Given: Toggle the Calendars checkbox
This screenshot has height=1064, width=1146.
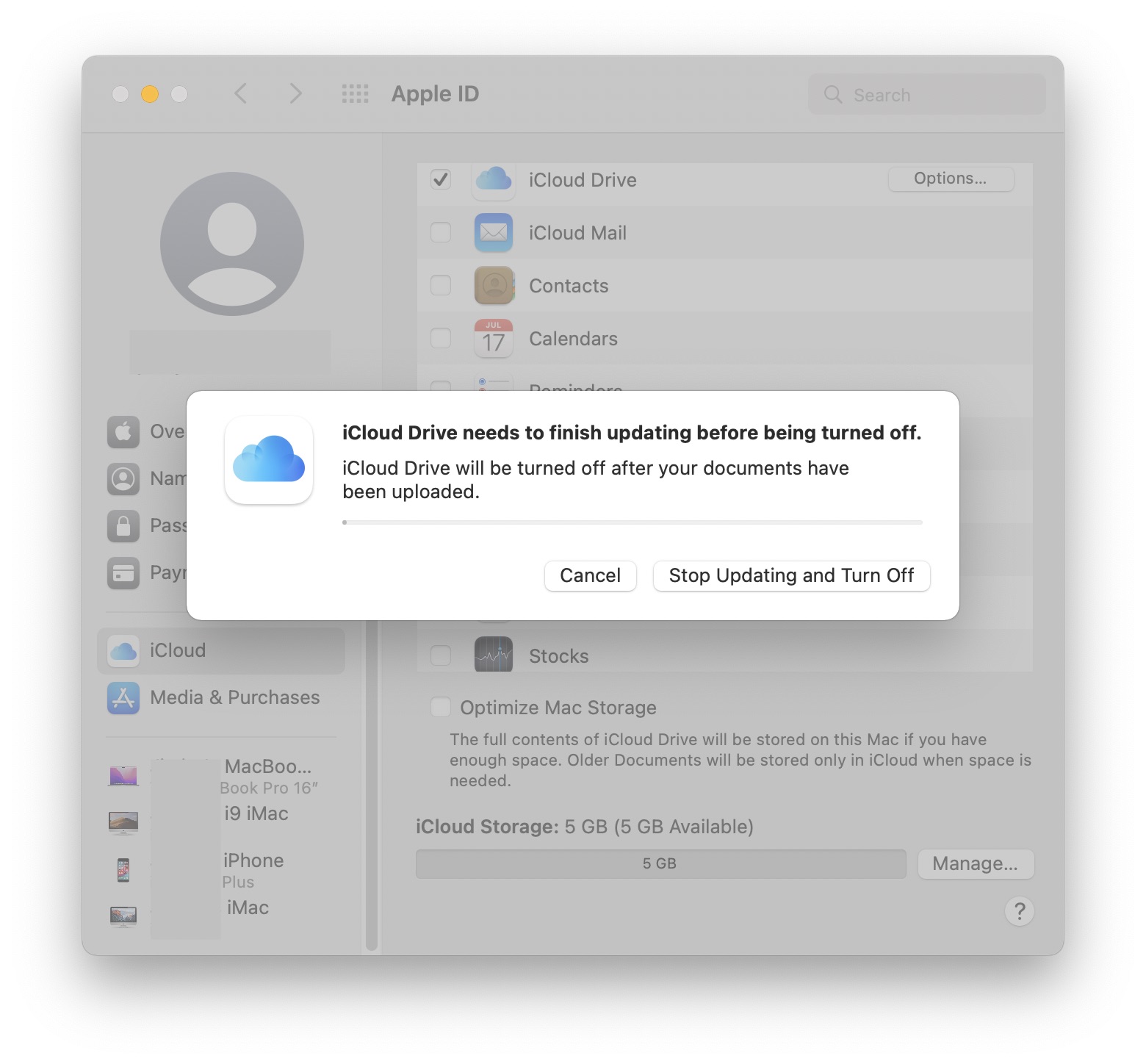Looking at the screenshot, I should pyautogui.click(x=441, y=338).
